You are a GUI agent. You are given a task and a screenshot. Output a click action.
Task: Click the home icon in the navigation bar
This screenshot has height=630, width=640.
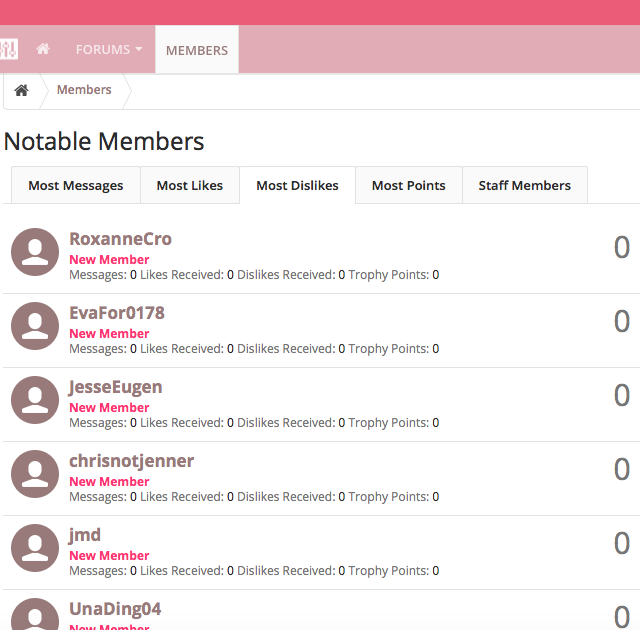(43, 49)
